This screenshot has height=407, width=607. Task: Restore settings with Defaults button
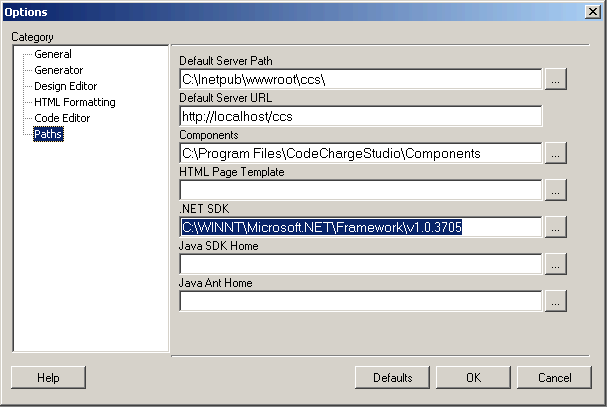tap(393, 378)
